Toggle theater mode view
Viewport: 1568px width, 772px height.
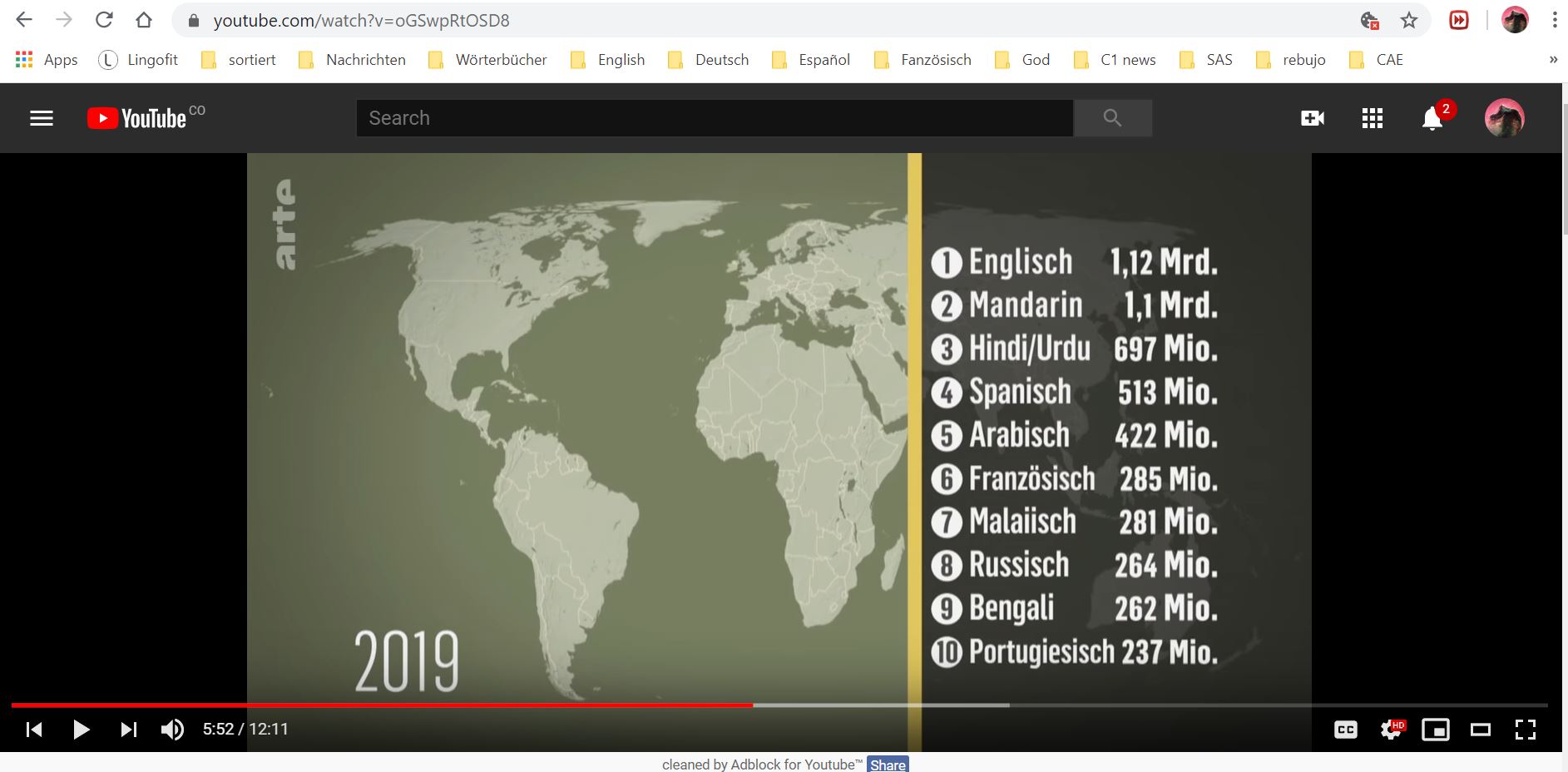pyautogui.click(x=1480, y=730)
